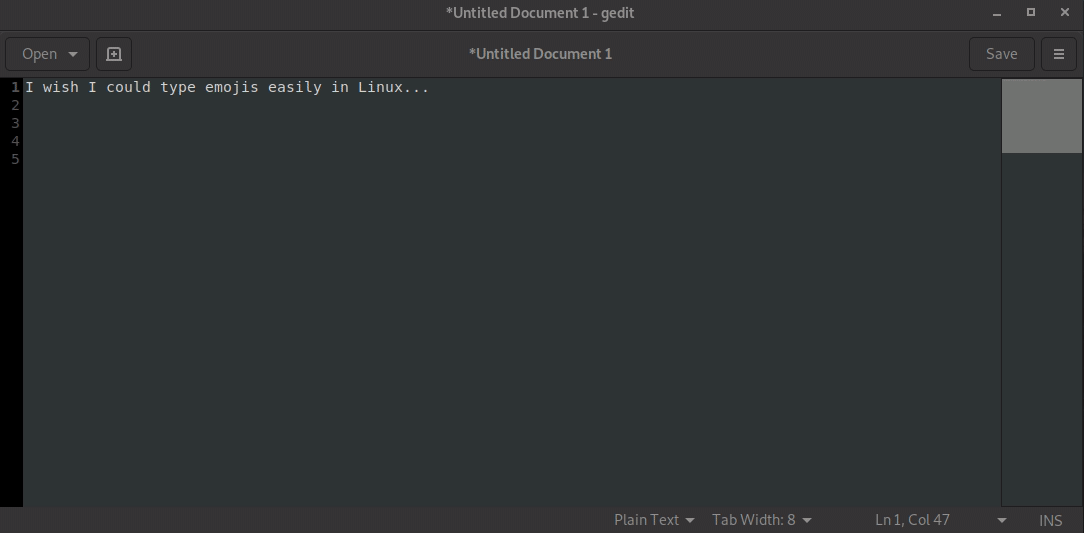Click the "*Untitled Document 1" header title

tap(540, 54)
